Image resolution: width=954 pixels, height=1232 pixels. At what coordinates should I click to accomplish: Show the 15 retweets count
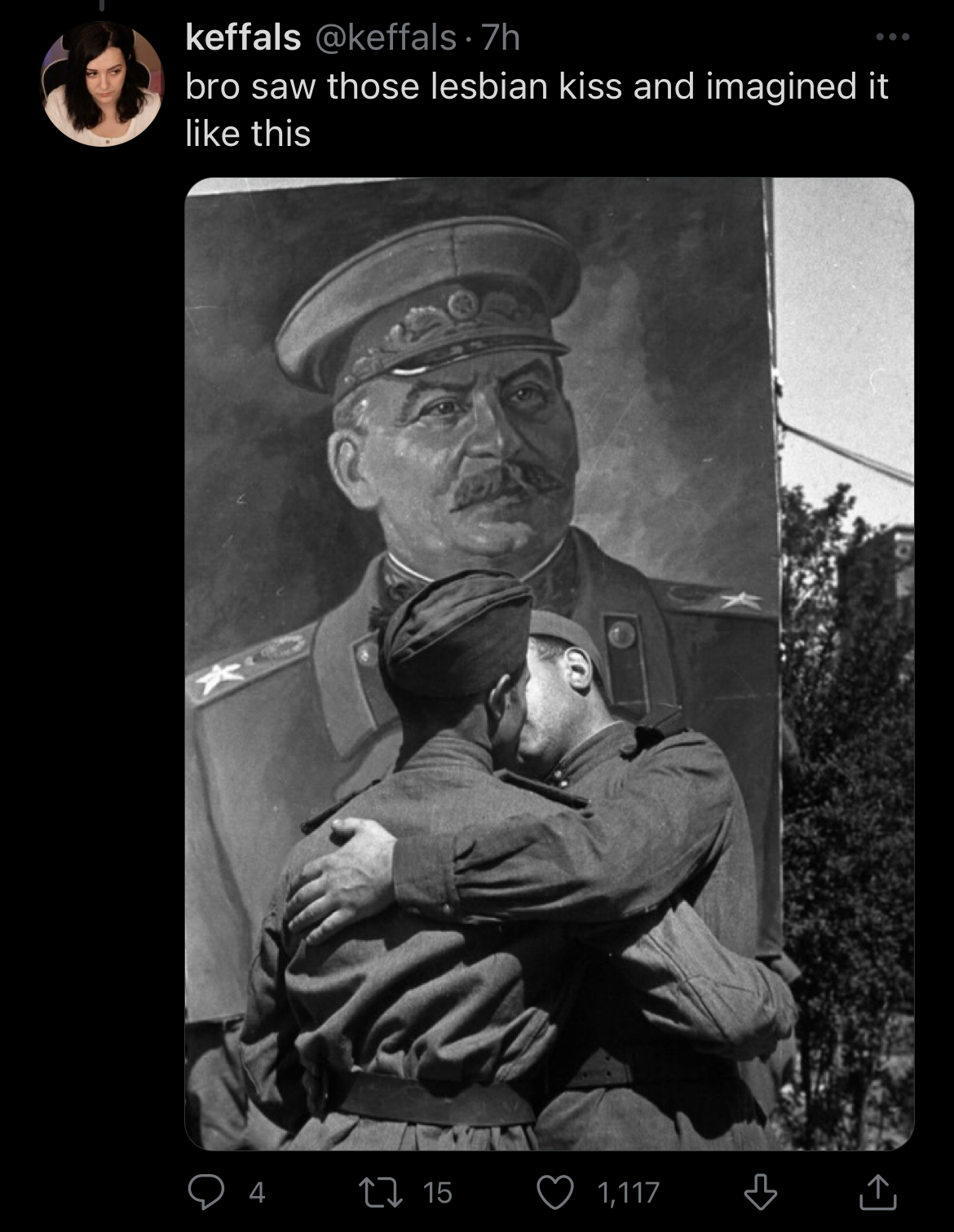point(438,1193)
